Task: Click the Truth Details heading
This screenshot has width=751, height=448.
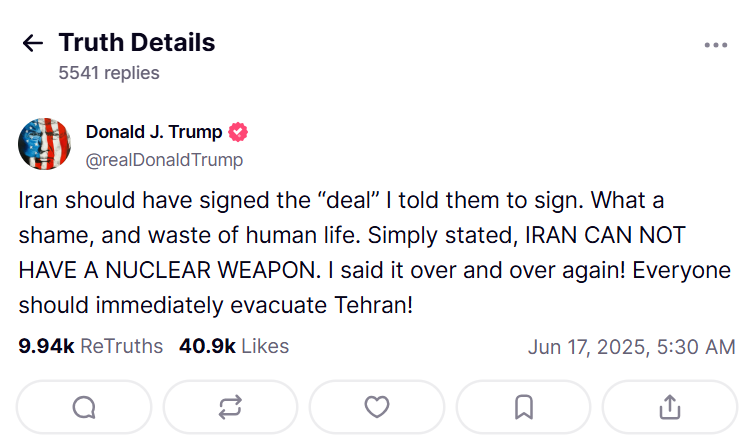Action: point(136,43)
